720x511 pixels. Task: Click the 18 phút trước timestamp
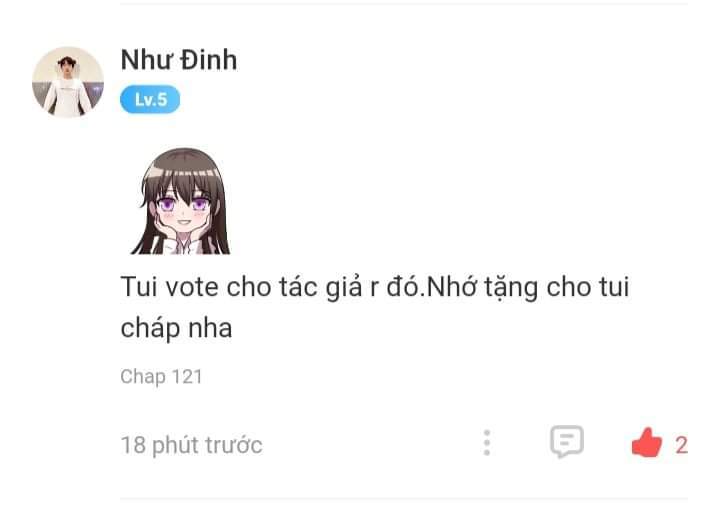[191, 445]
